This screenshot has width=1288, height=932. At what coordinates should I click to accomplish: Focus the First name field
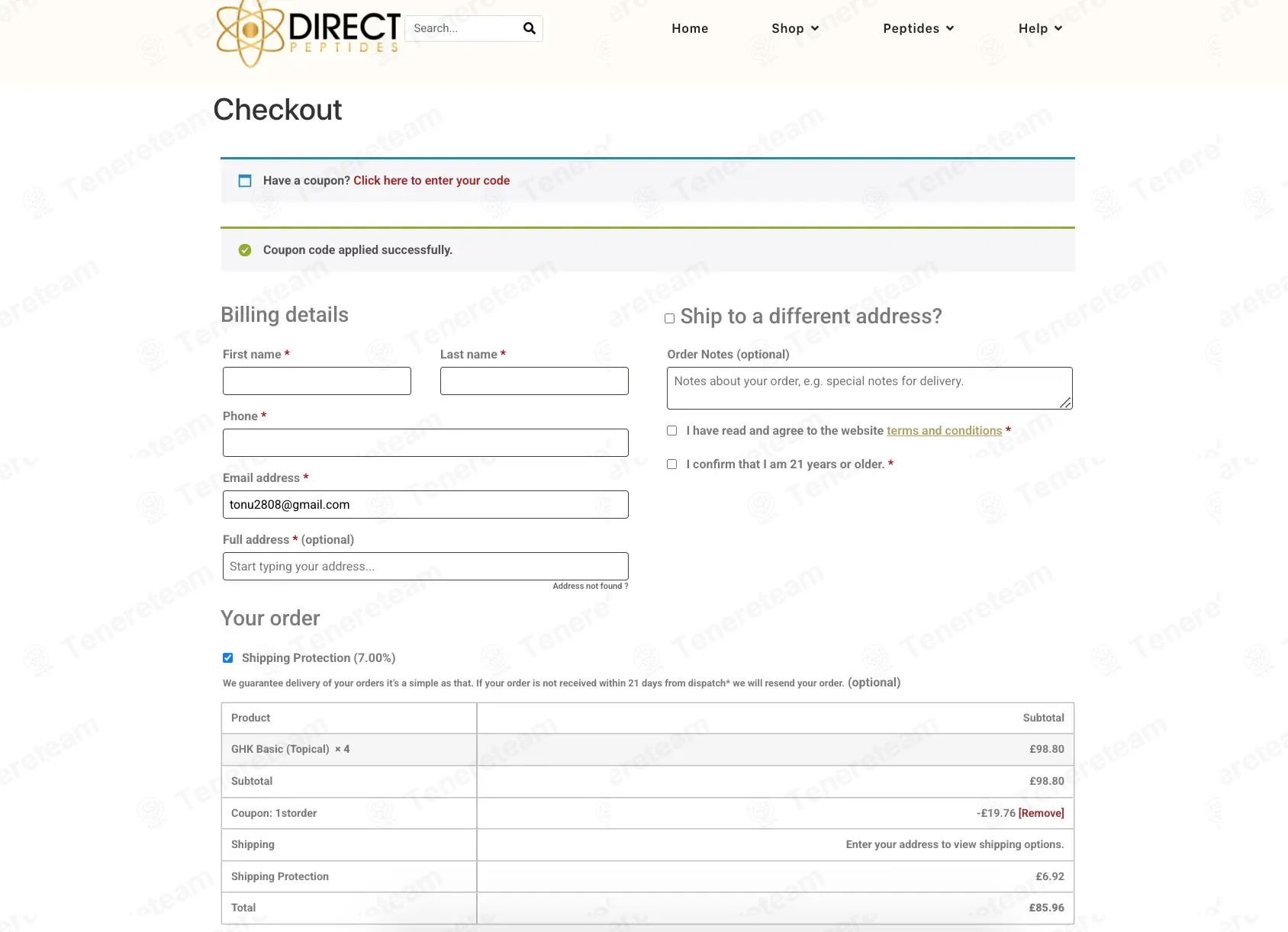point(317,381)
